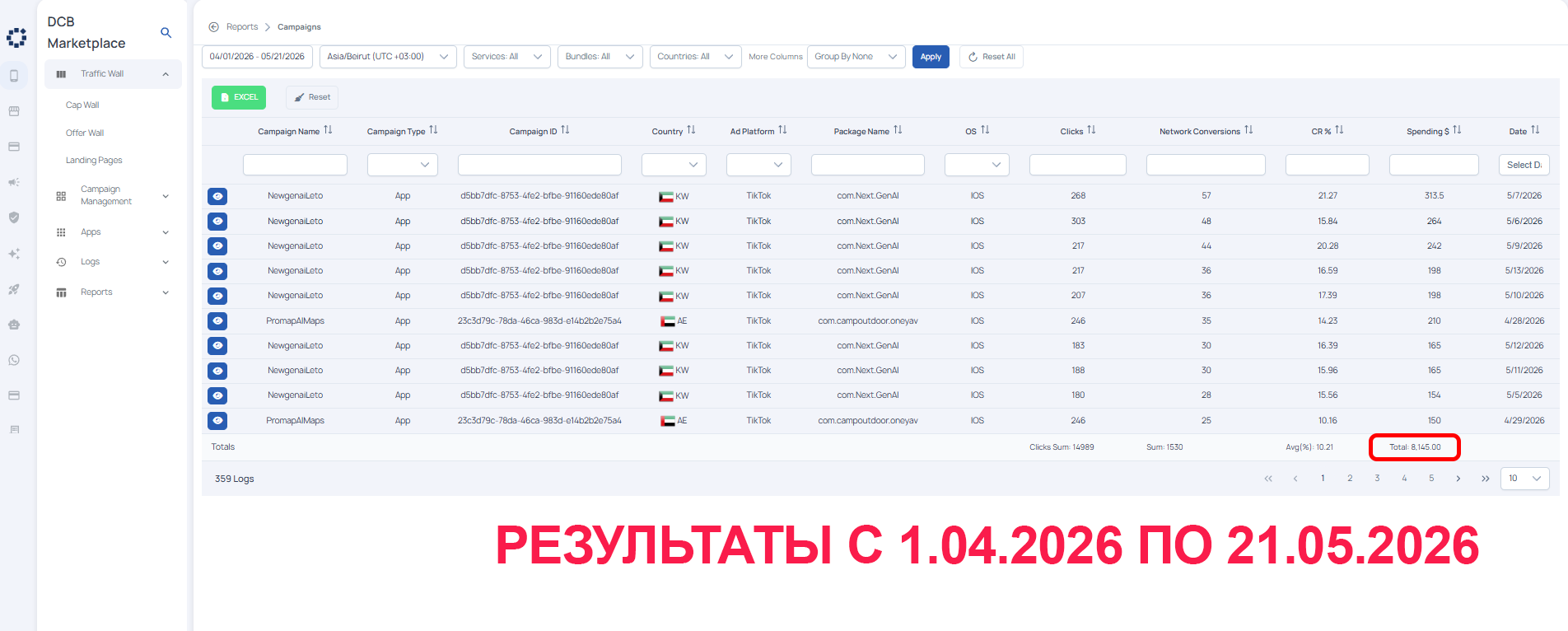The width and height of the screenshot is (1568, 631).
Task: Sort by CR % column arrows
Action: click(1340, 130)
